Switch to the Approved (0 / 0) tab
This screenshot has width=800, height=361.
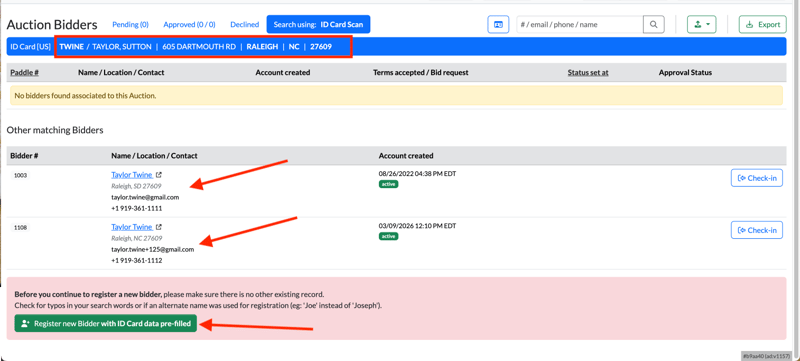(189, 24)
